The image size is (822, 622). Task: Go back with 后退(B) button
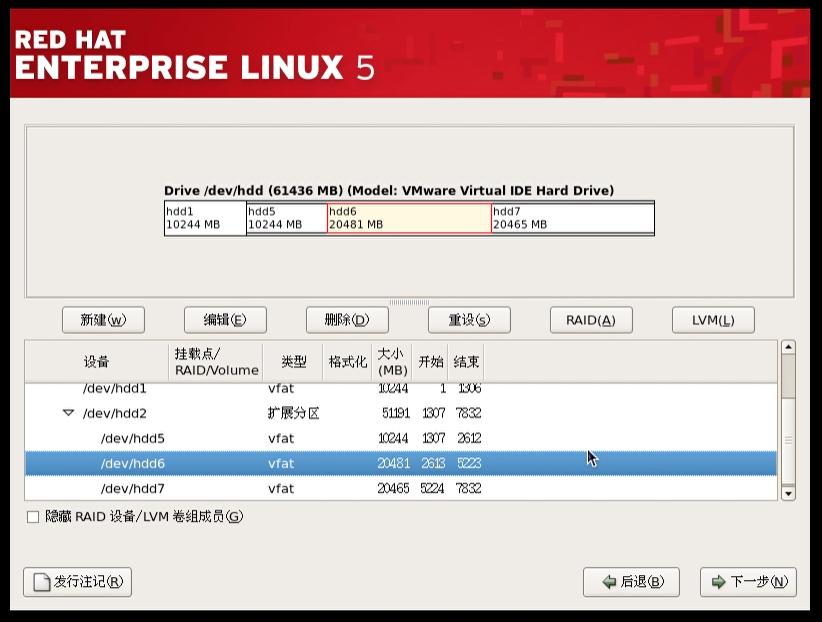coord(631,582)
